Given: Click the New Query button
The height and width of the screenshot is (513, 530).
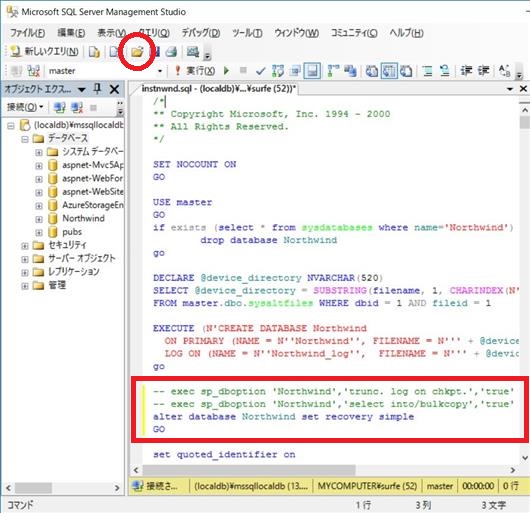Looking at the screenshot, I should point(44,52).
